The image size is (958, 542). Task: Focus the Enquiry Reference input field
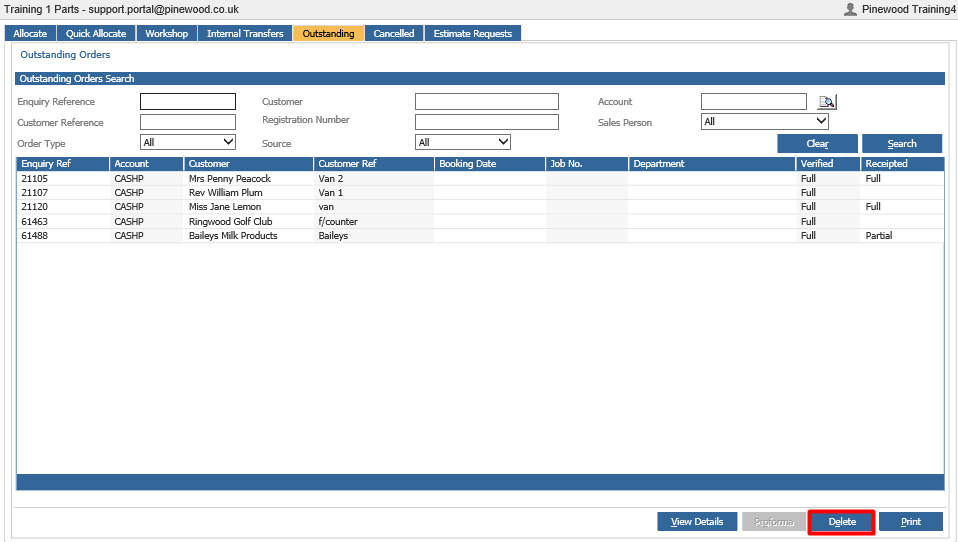click(x=188, y=101)
